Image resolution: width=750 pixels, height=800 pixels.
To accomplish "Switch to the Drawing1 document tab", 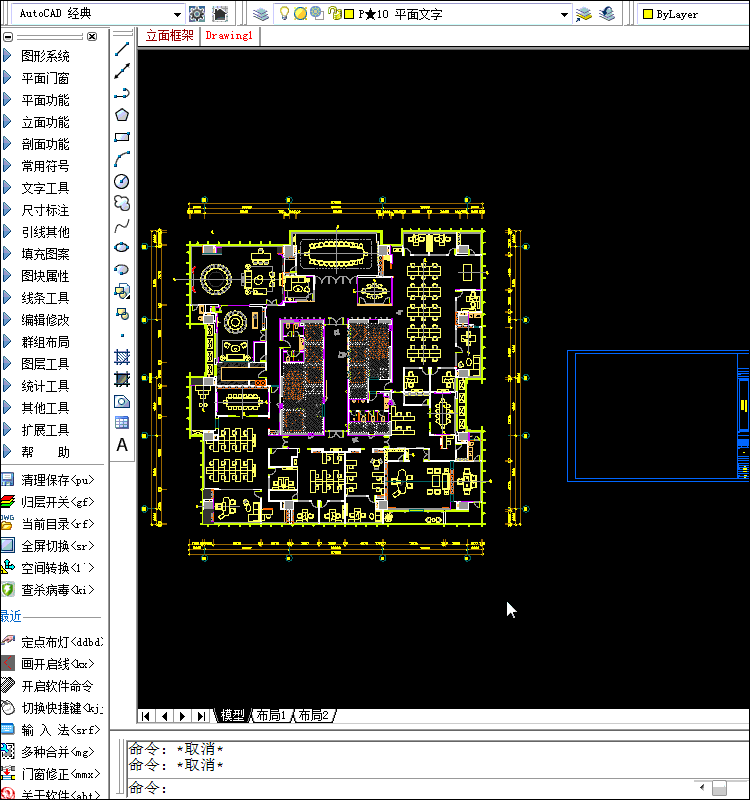I will click(x=229, y=35).
